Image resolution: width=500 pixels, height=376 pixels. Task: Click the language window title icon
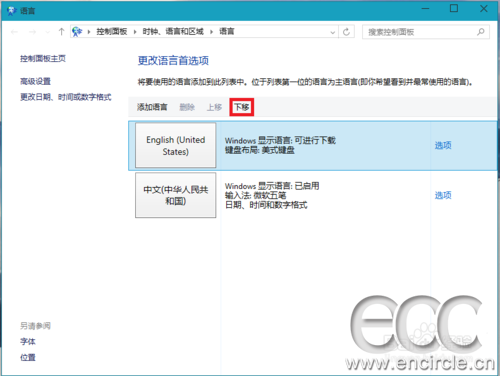pos(12,11)
